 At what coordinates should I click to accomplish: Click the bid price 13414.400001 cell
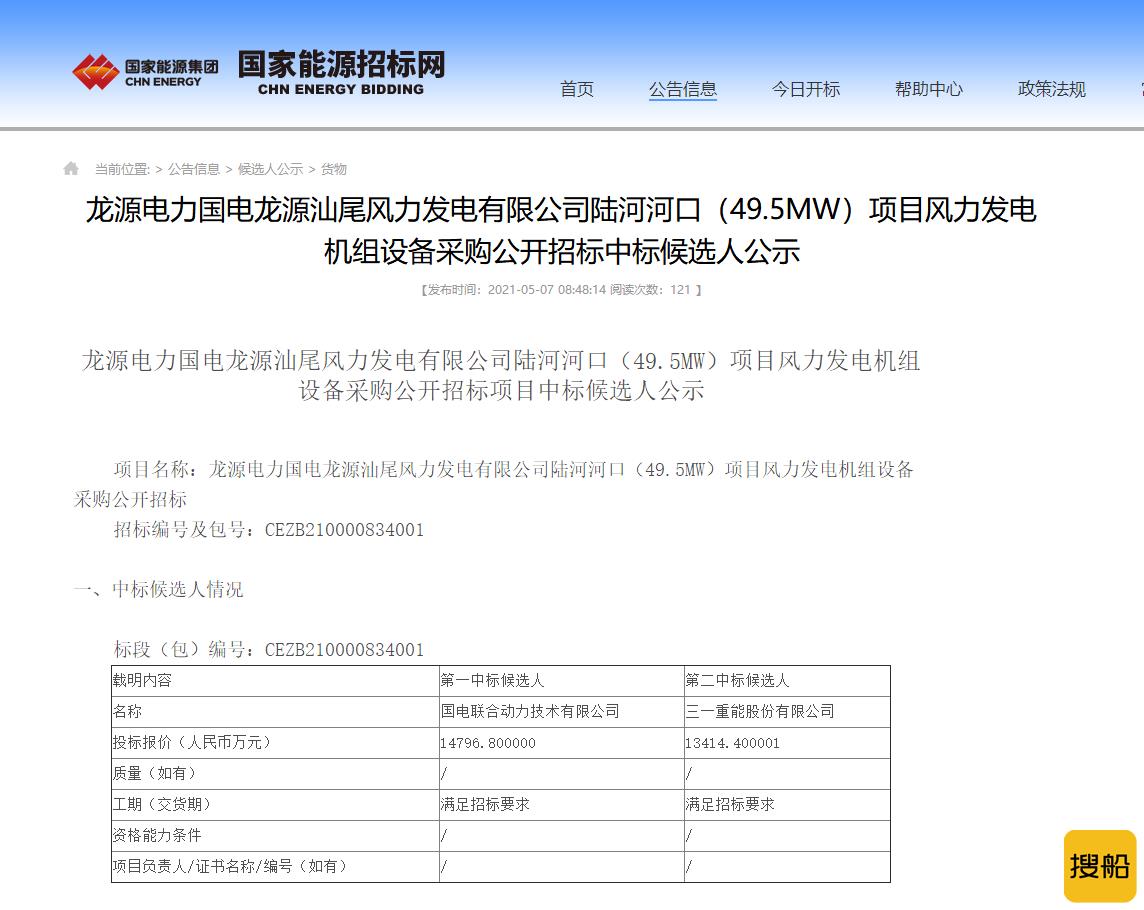pyautogui.click(x=786, y=743)
